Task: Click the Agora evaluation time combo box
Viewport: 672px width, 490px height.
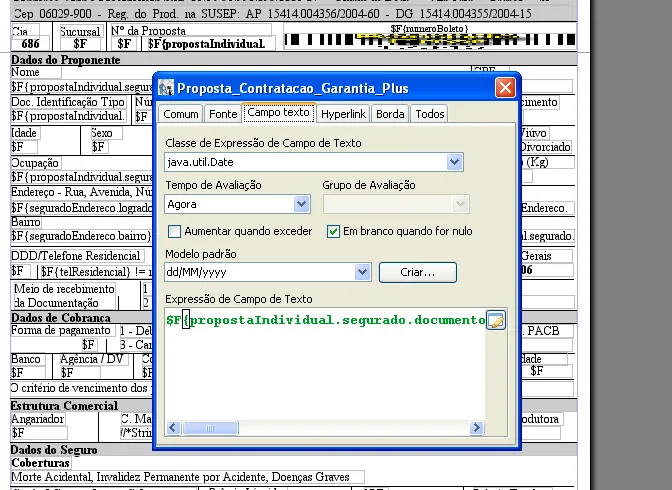Action: click(x=237, y=204)
